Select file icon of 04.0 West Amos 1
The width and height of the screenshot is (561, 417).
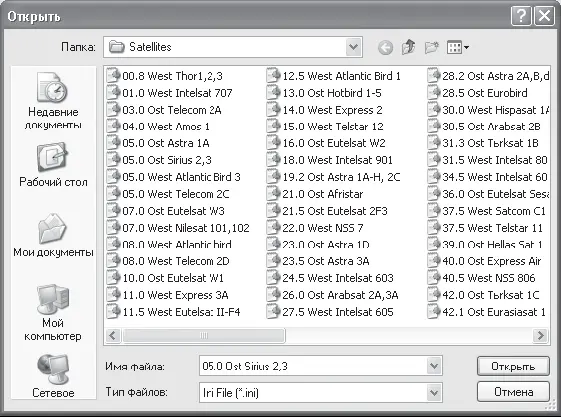coord(113,126)
